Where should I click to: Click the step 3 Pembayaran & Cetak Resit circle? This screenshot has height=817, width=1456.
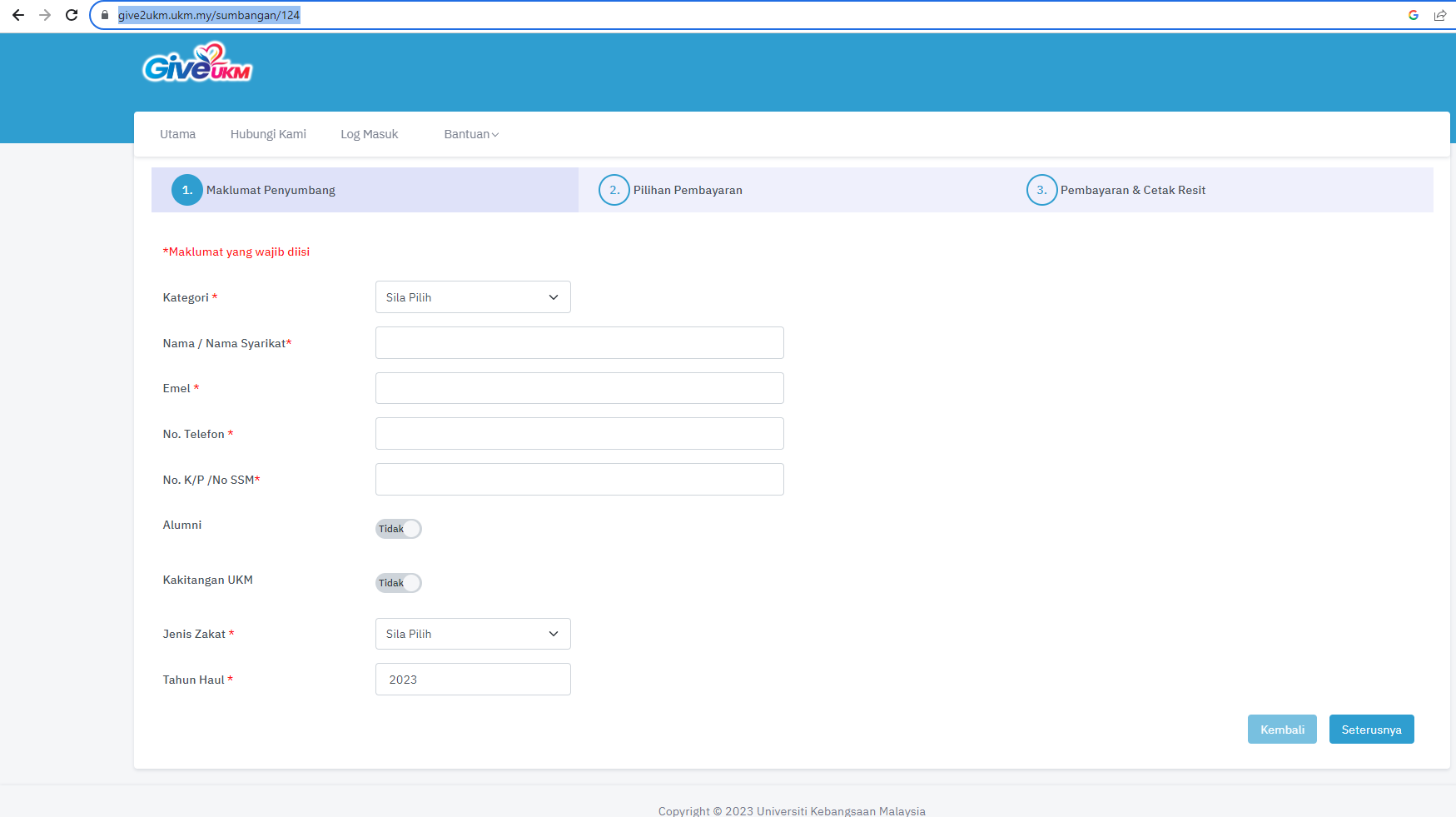[1041, 190]
